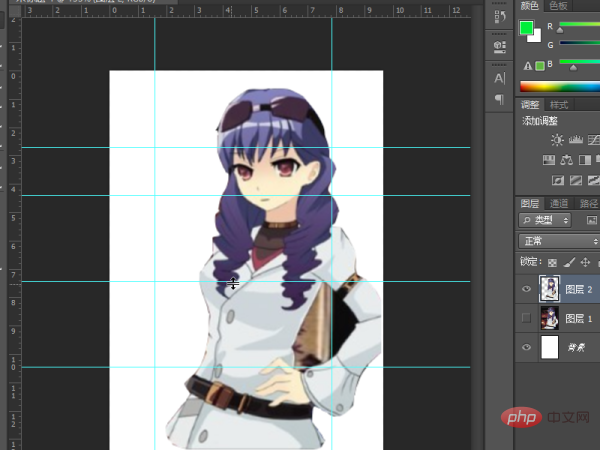Switch to the 调整 tab

530,104
